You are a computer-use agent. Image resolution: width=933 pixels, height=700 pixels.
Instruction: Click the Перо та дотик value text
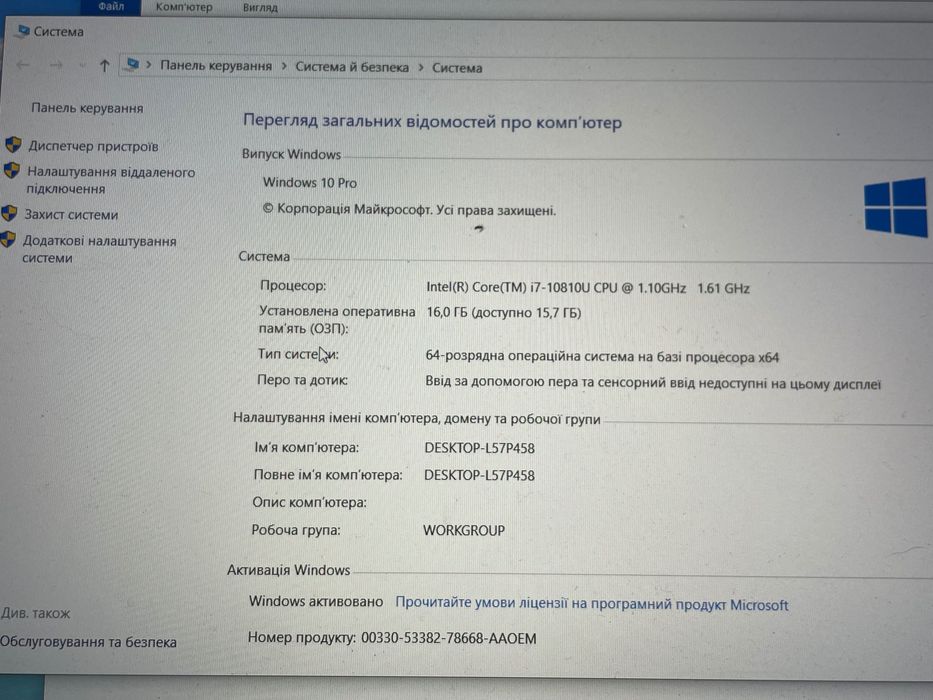click(x=653, y=383)
